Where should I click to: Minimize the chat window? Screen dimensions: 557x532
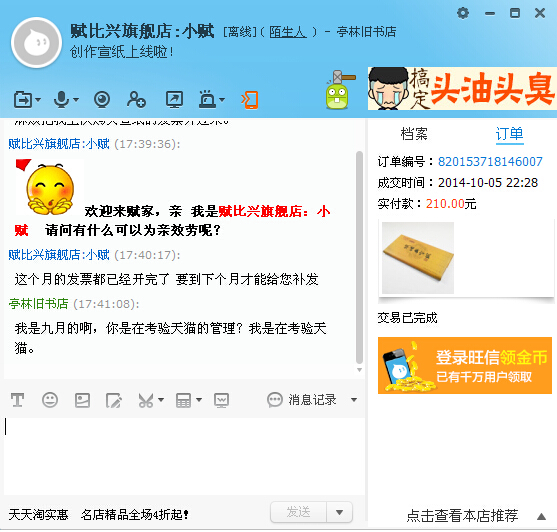click(x=490, y=13)
